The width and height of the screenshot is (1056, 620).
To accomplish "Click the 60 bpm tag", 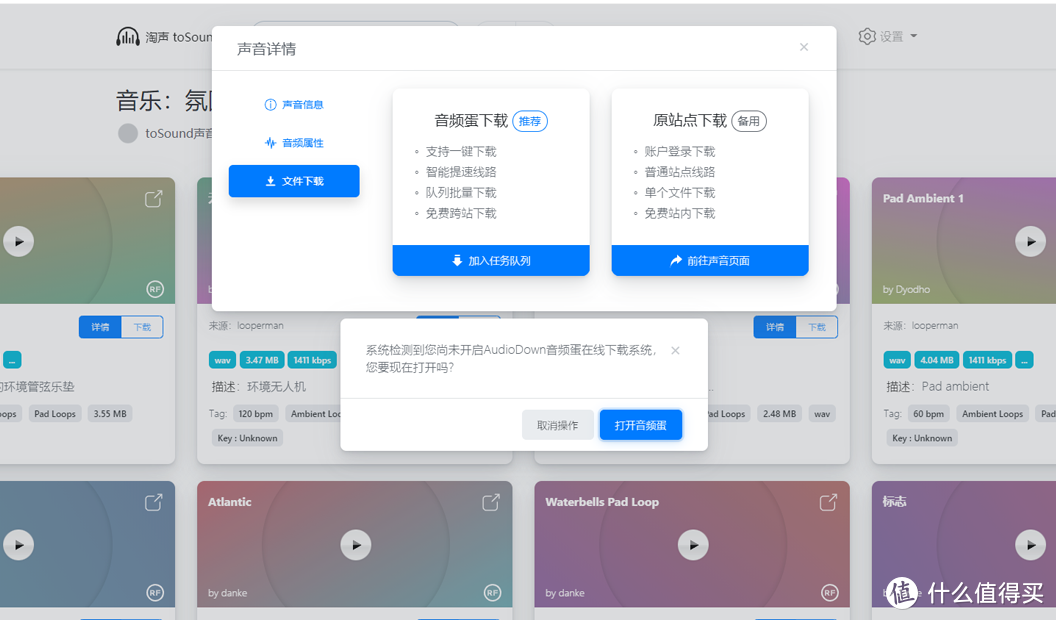I will (928, 414).
